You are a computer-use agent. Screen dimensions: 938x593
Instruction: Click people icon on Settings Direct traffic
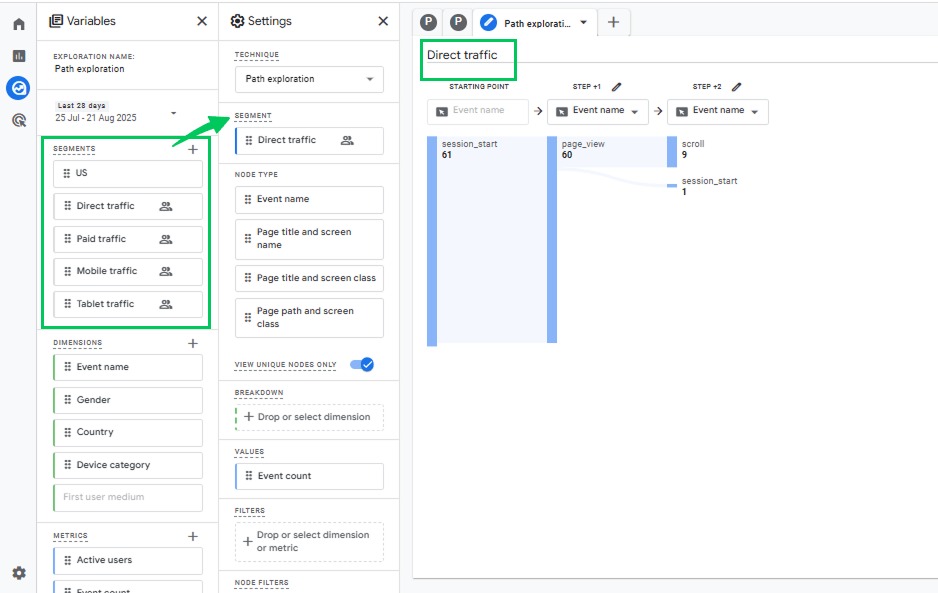(x=347, y=141)
